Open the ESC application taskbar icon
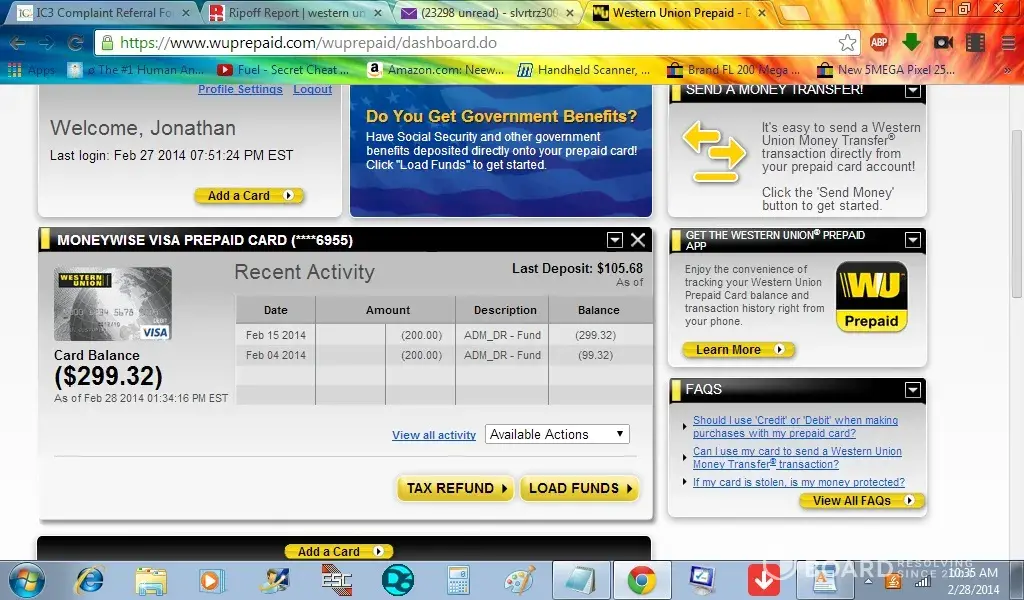Viewport: 1024px width, 600px height. point(337,580)
